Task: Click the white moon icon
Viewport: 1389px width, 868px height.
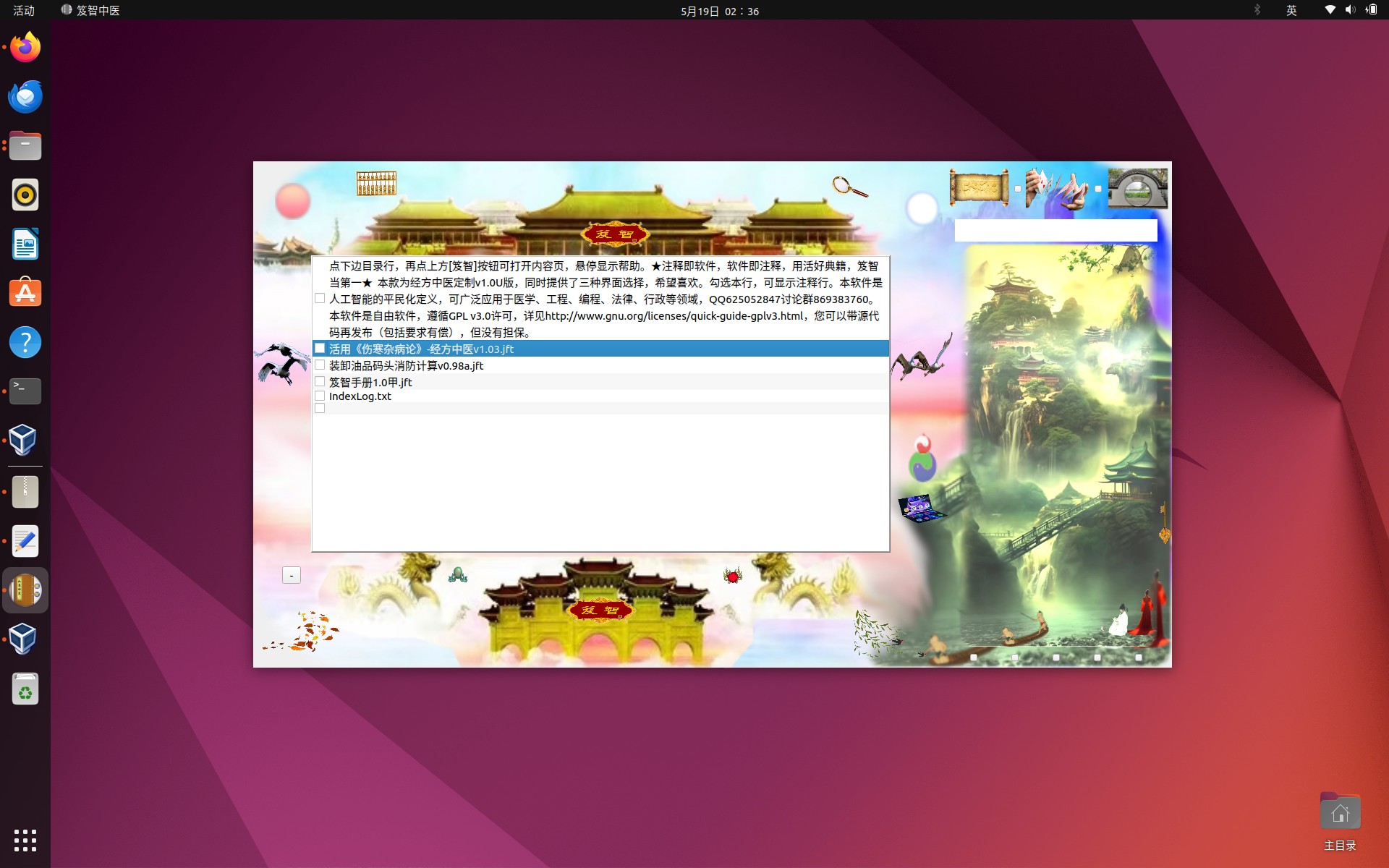Action: [922, 208]
